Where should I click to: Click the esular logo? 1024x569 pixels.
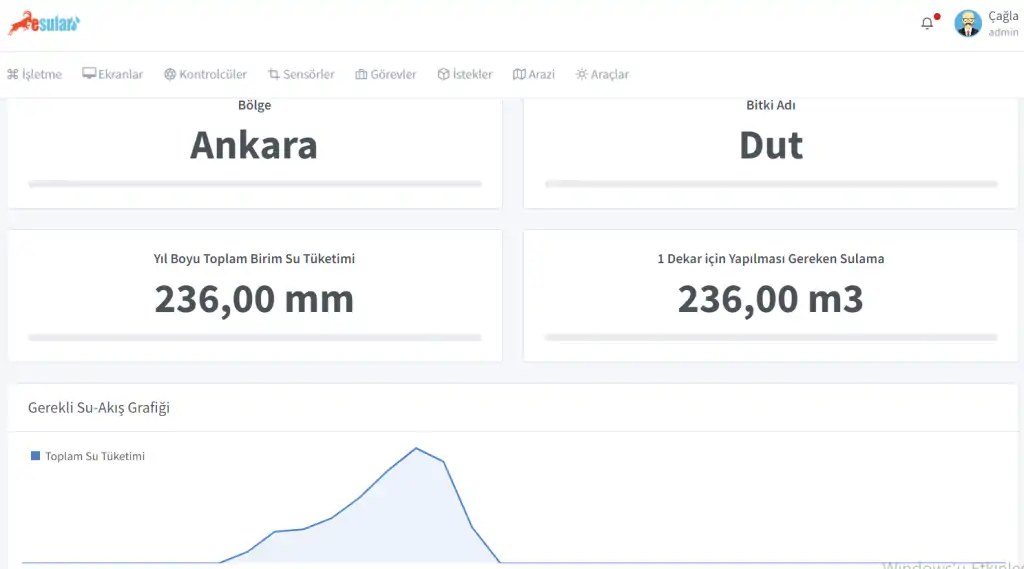(44, 24)
